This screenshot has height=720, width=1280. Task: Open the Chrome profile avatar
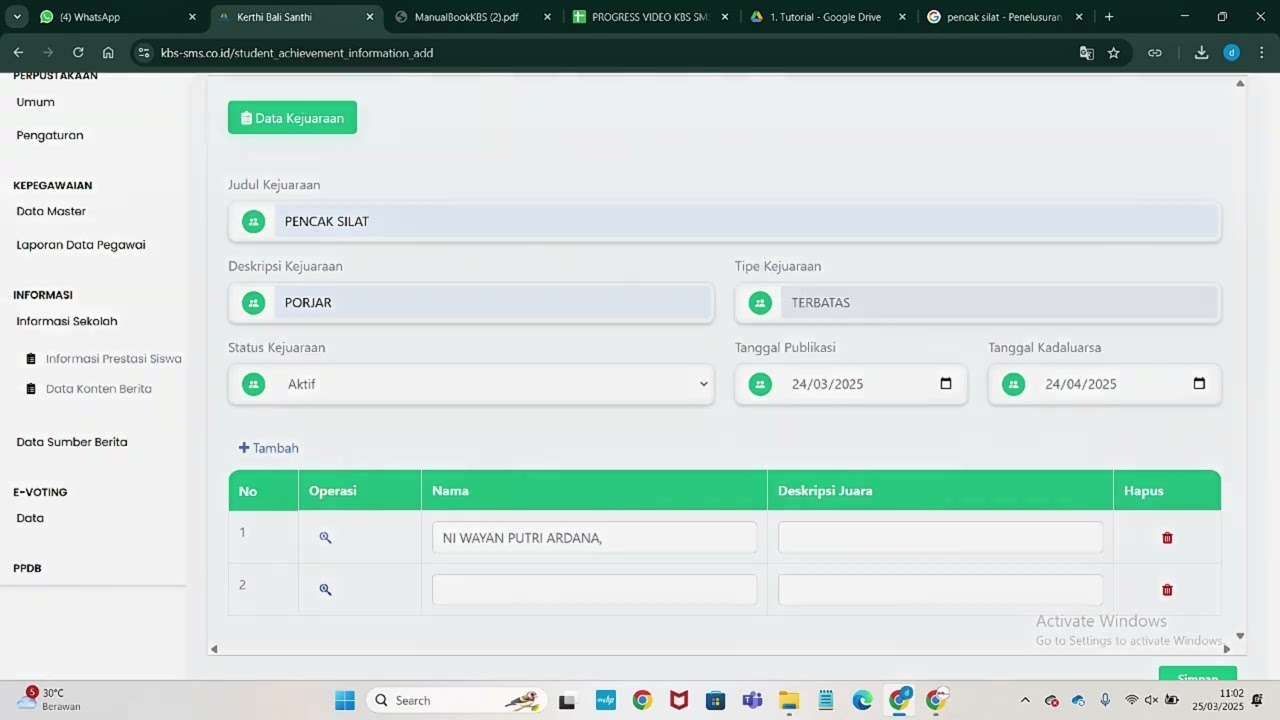(1232, 53)
